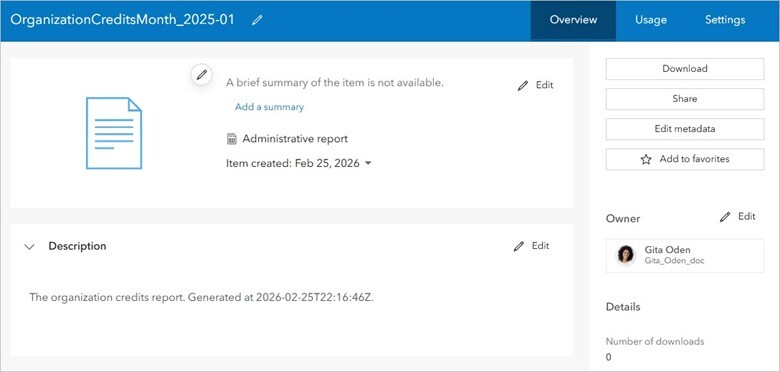Click the thumbnail edit pencil button

201,75
